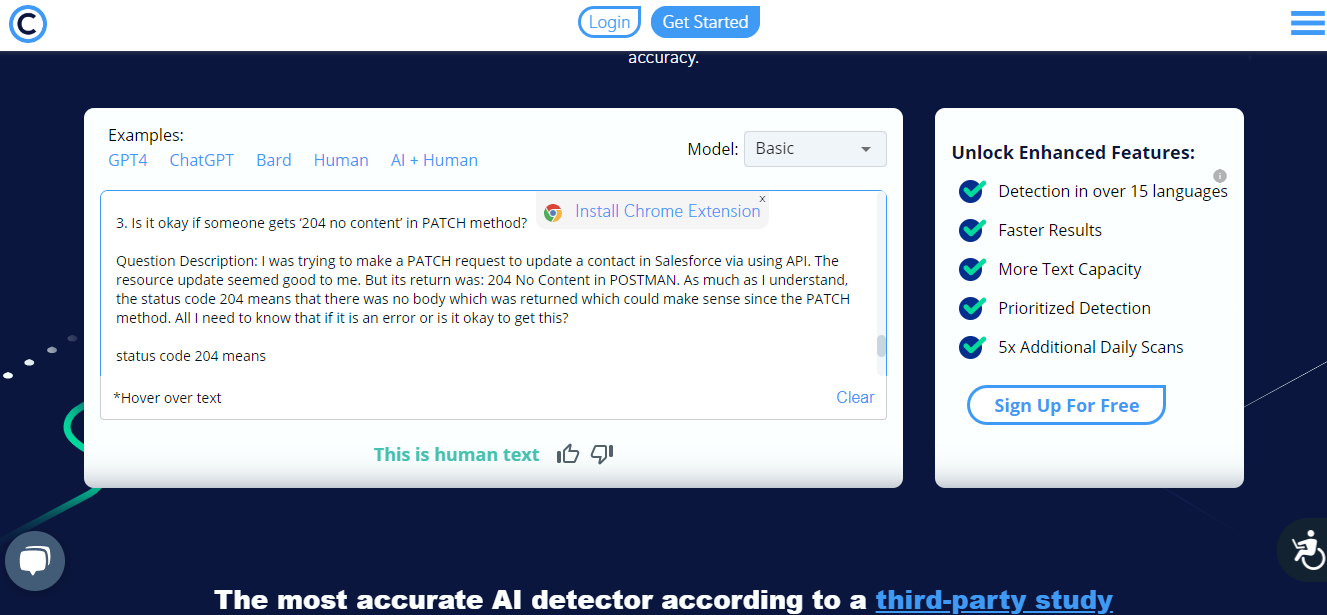Screen dimensions: 1327x615
Task: Click 'status code 204 means' line
Action: pyautogui.click(x=191, y=356)
